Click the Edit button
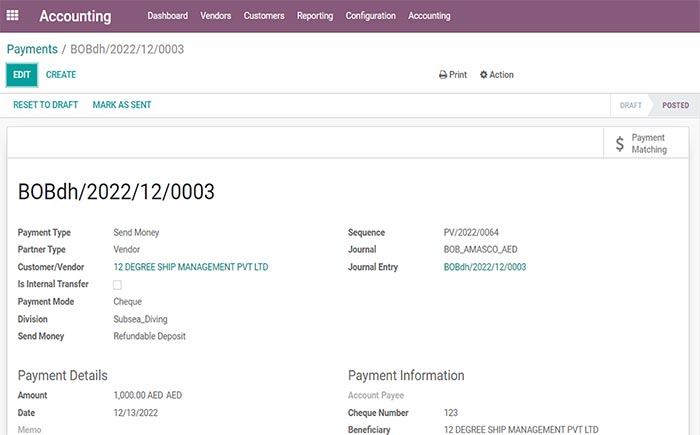This screenshot has height=435, width=700. click(x=22, y=75)
